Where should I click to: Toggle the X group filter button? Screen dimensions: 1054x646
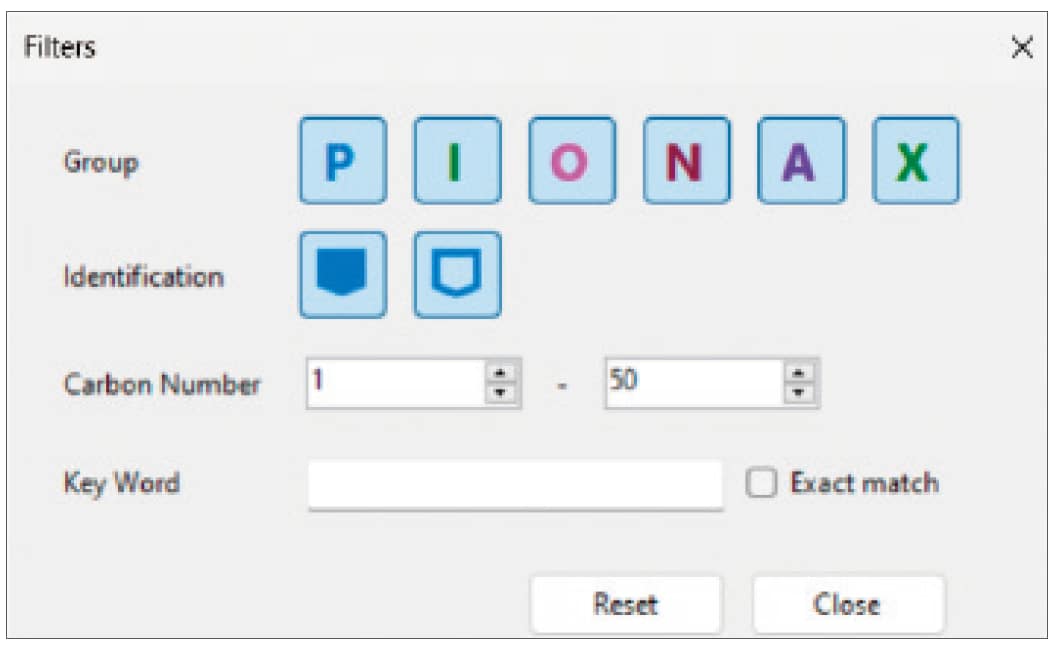pos(915,161)
